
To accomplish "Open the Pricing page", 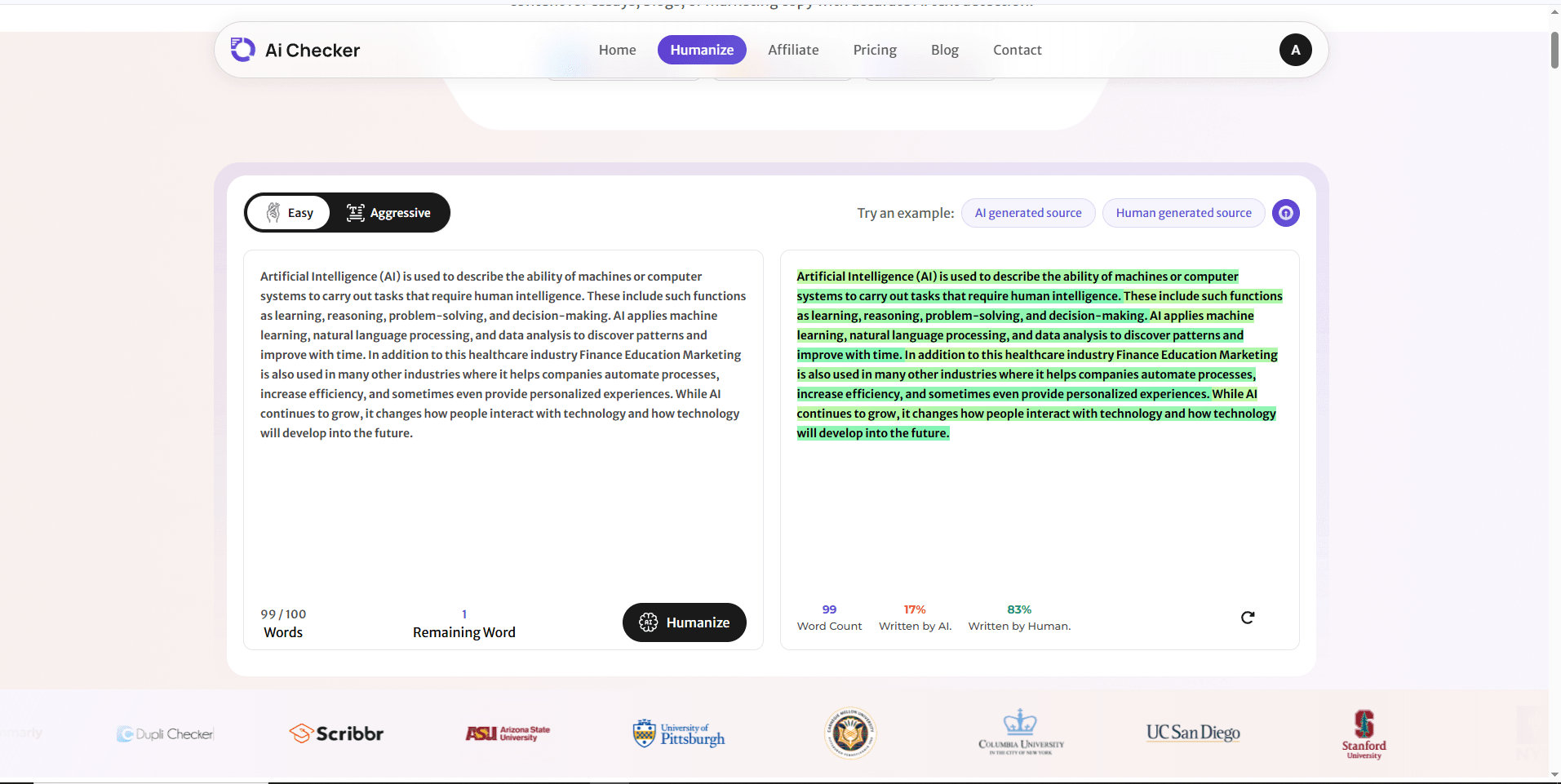I will (874, 50).
